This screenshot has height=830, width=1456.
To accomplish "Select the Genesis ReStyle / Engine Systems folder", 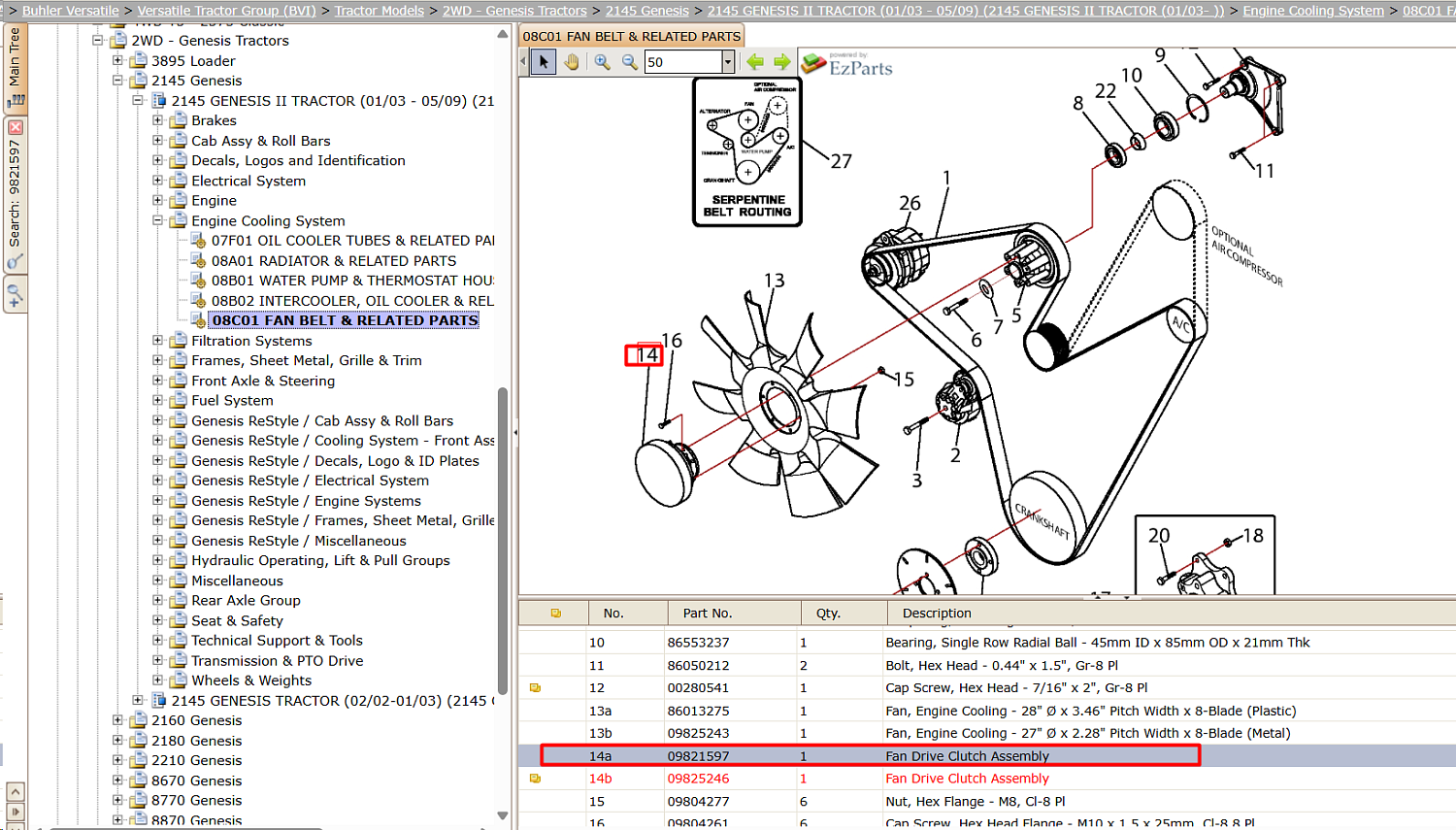I will (306, 501).
